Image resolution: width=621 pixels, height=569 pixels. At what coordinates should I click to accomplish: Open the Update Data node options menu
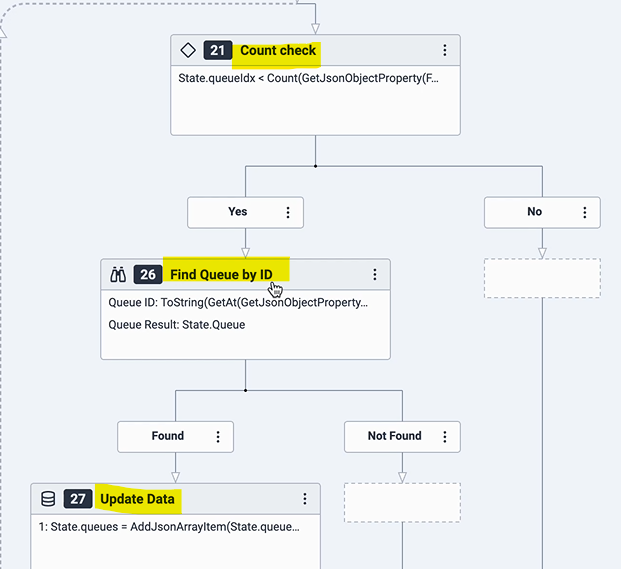click(305, 499)
